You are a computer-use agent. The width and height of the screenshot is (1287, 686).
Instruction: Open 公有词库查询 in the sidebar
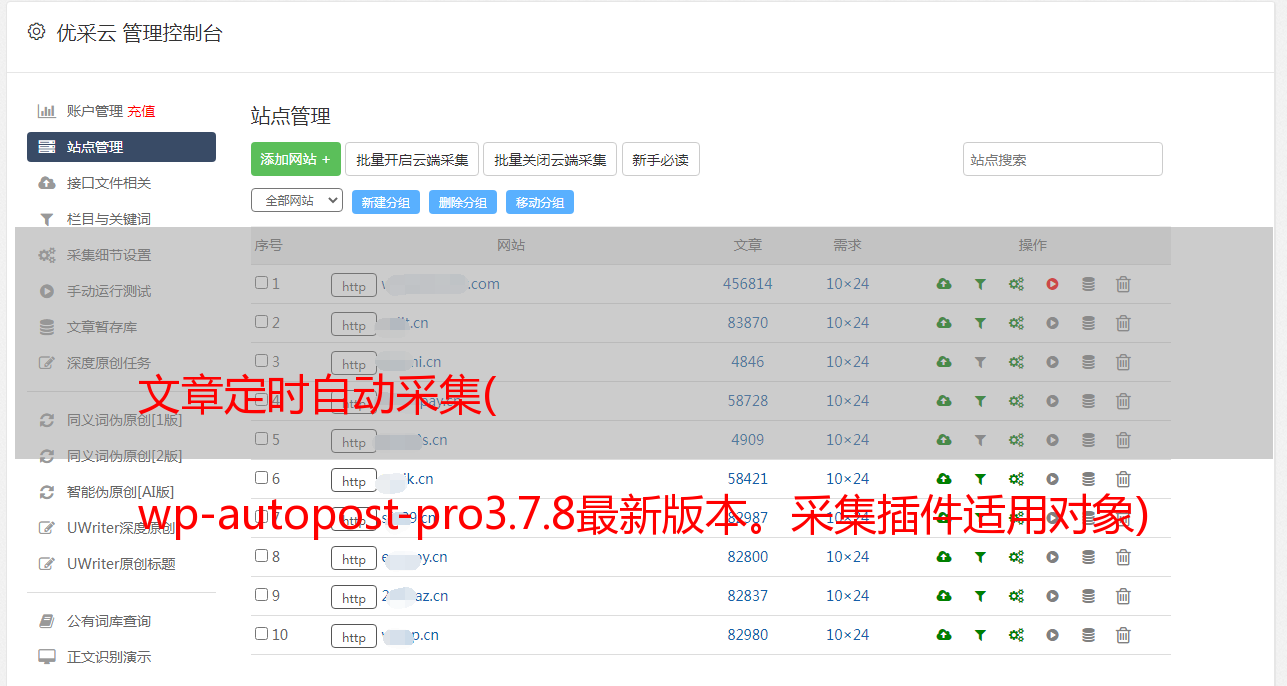click(109, 621)
